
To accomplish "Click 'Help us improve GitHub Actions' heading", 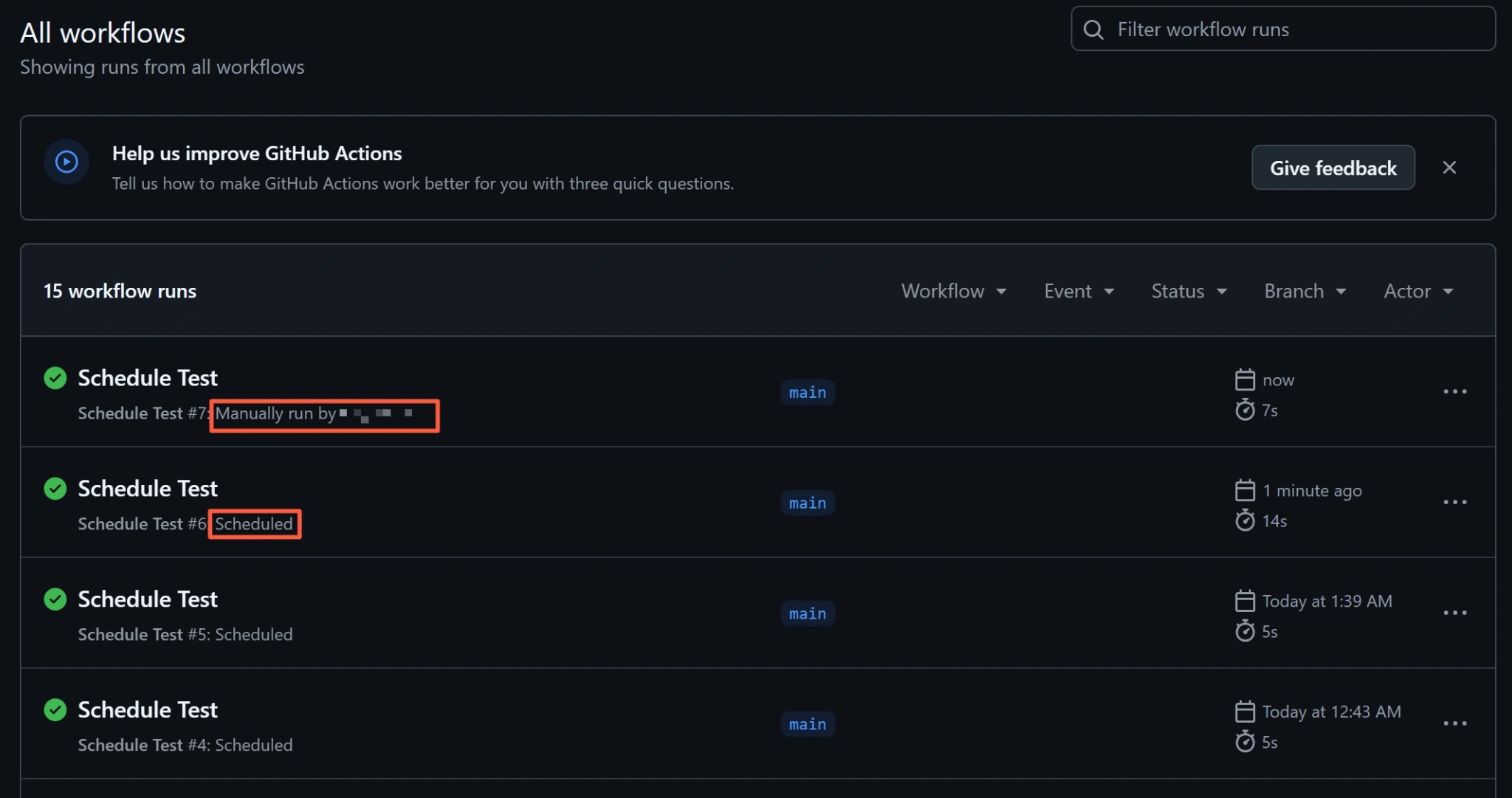I will (x=257, y=154).
